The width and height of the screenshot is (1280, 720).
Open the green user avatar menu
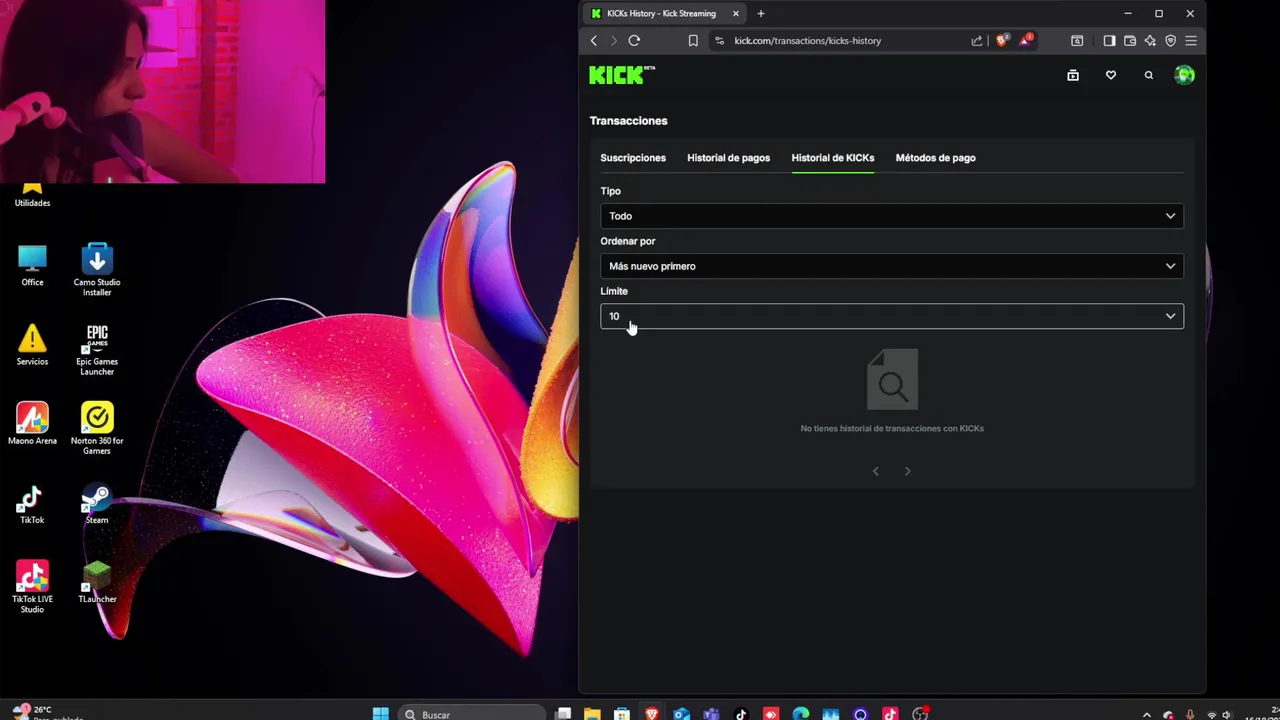pos(1185,75)
